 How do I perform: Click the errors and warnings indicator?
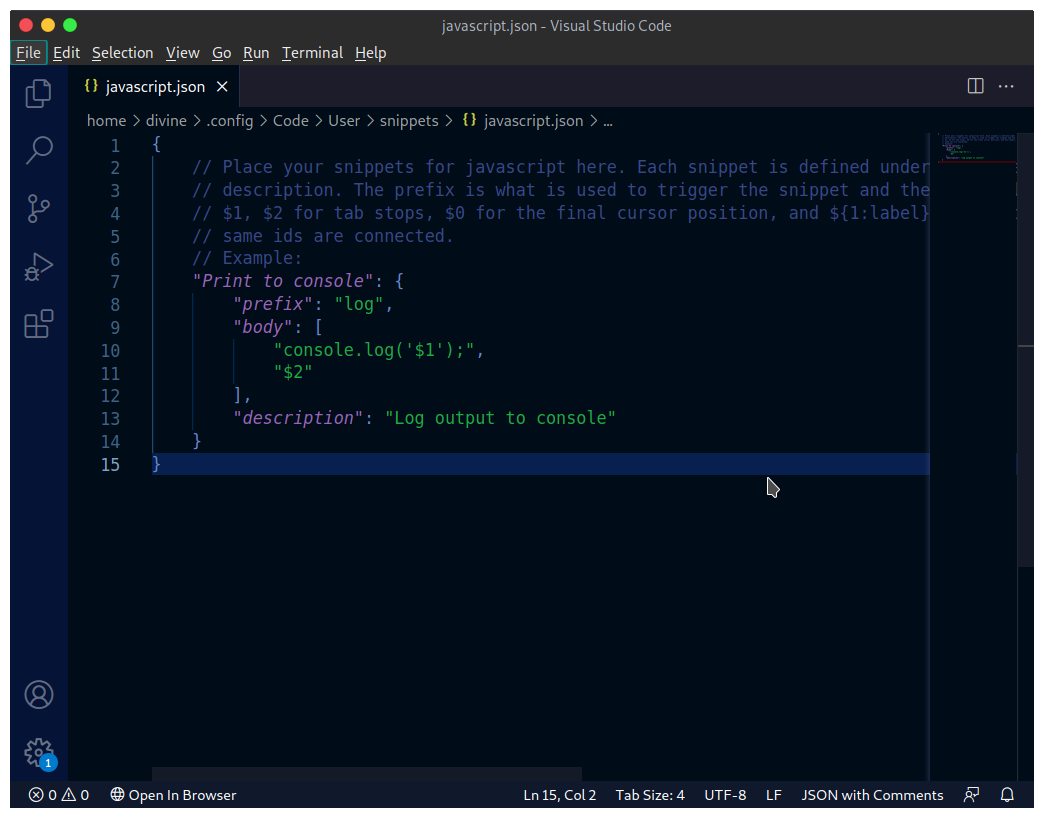59,795
